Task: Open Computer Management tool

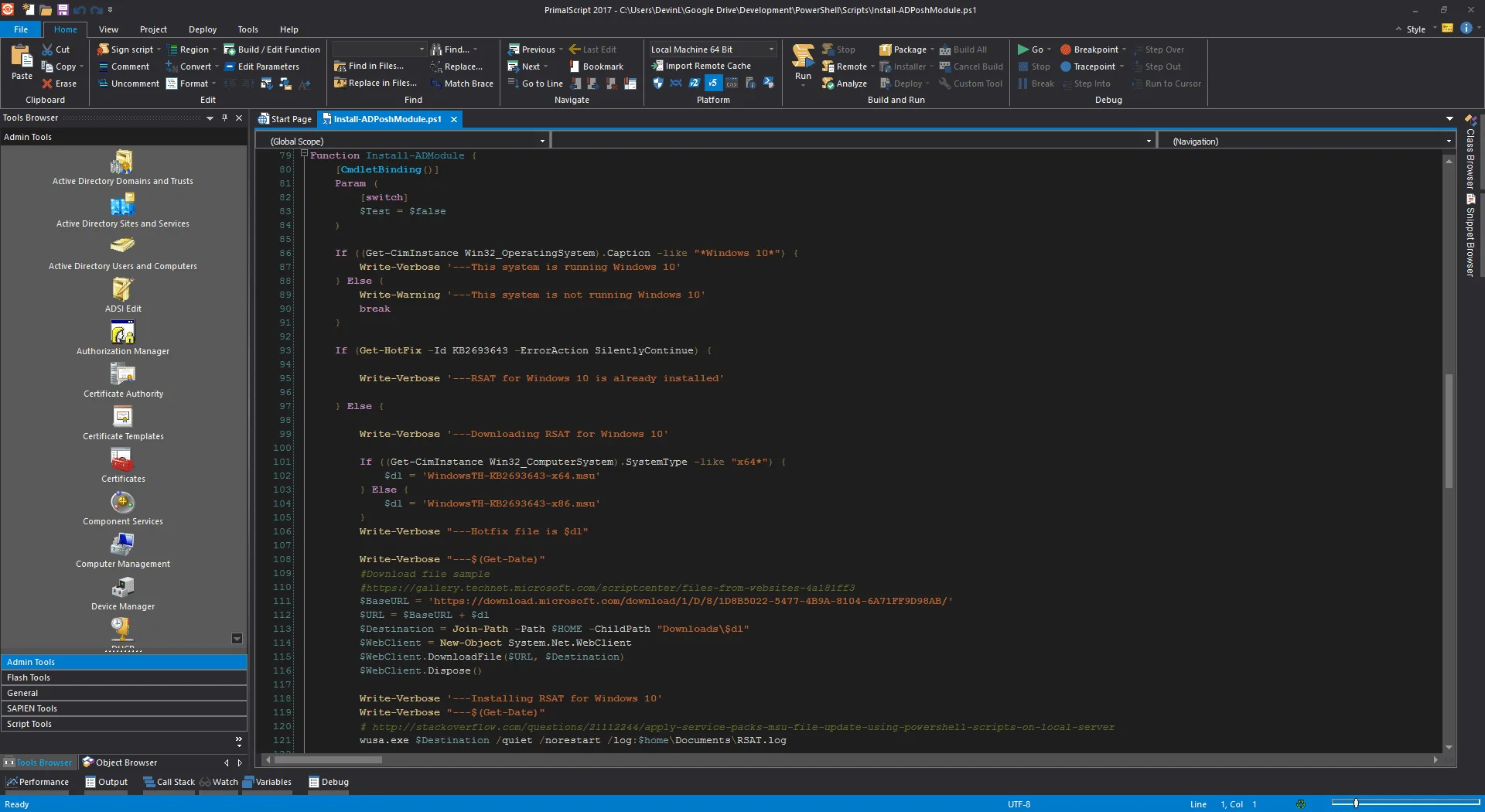Action: [x=123, y=551]
